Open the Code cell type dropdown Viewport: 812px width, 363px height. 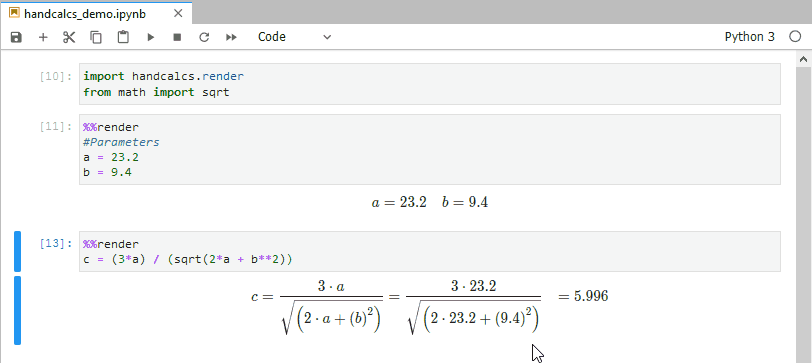tap(294, 37)
